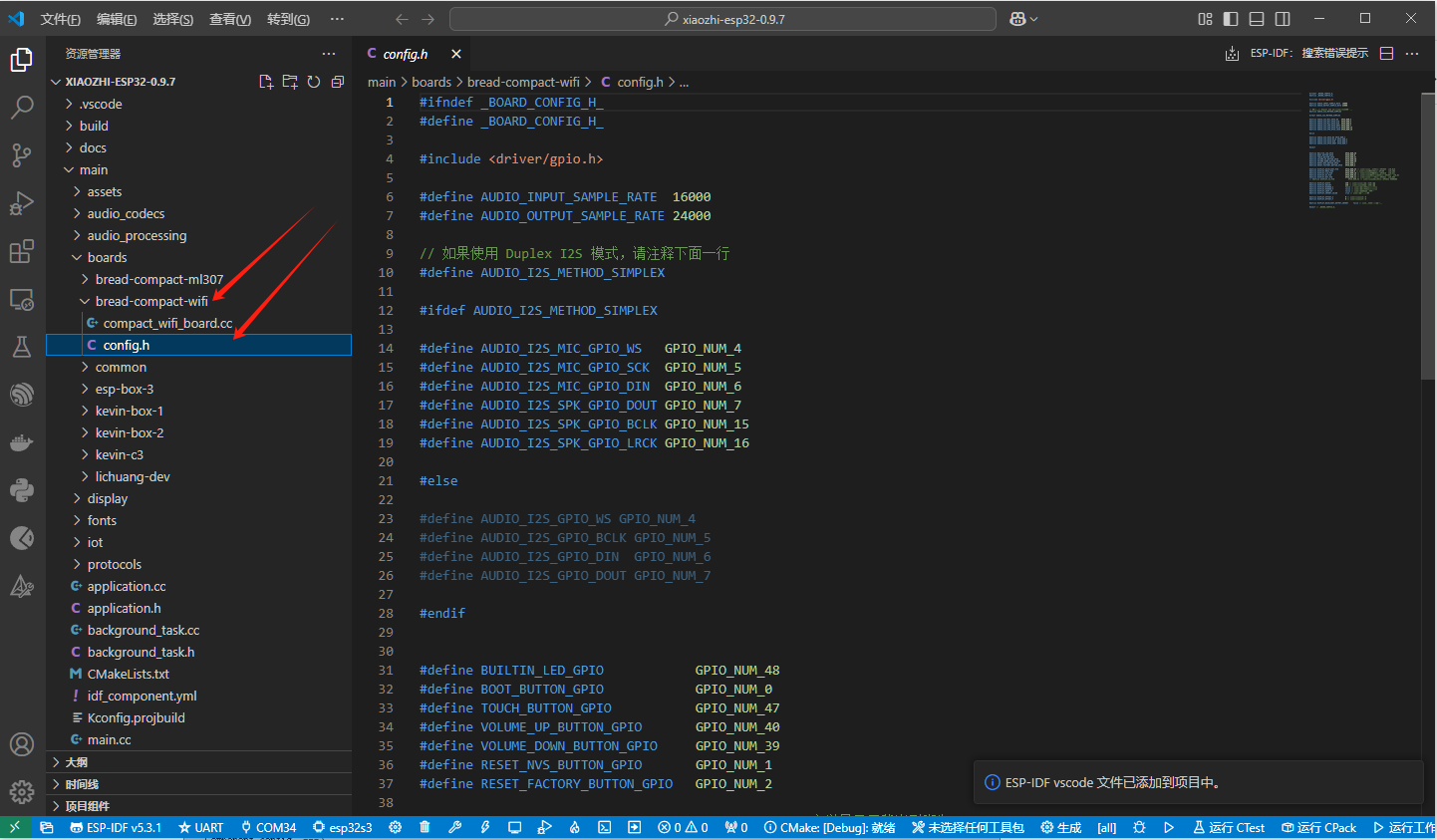
Task: Click the Docker icon in activity bar
Action: [x=22, y=442]
